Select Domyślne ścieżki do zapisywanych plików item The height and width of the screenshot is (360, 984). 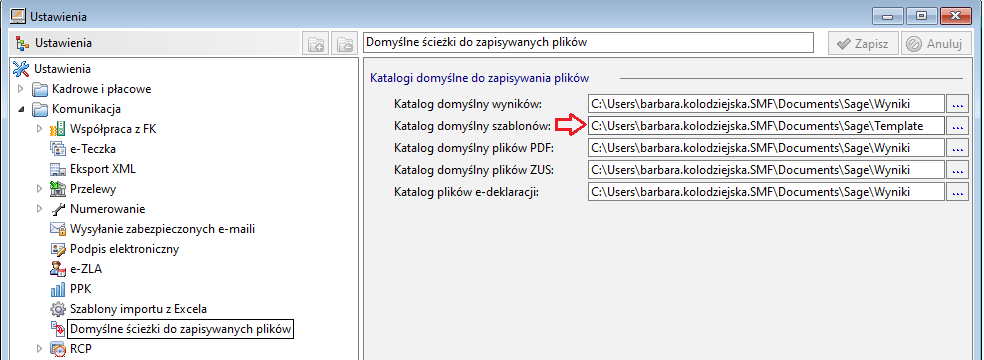coord(181,329)
